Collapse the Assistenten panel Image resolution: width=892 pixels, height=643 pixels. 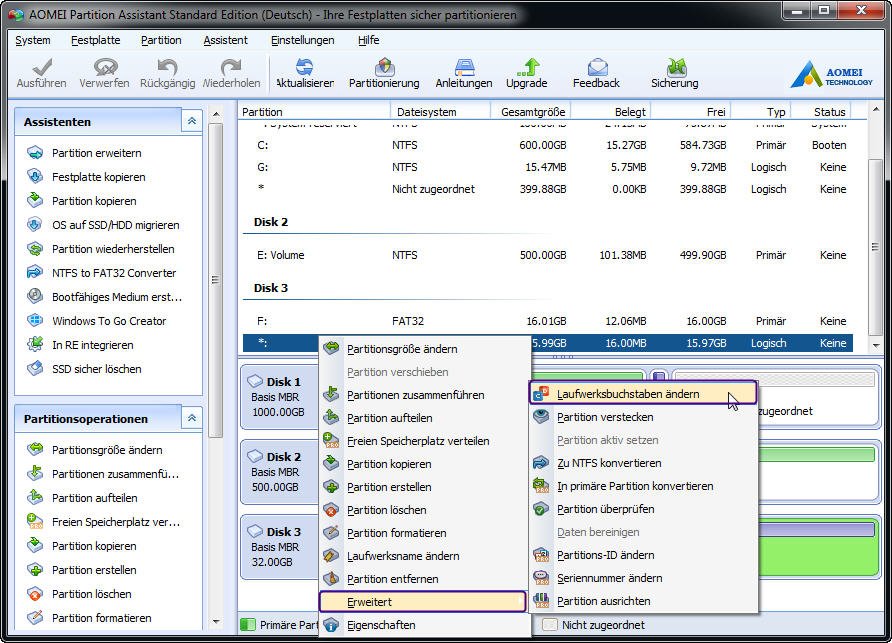[x=192, y=121]
